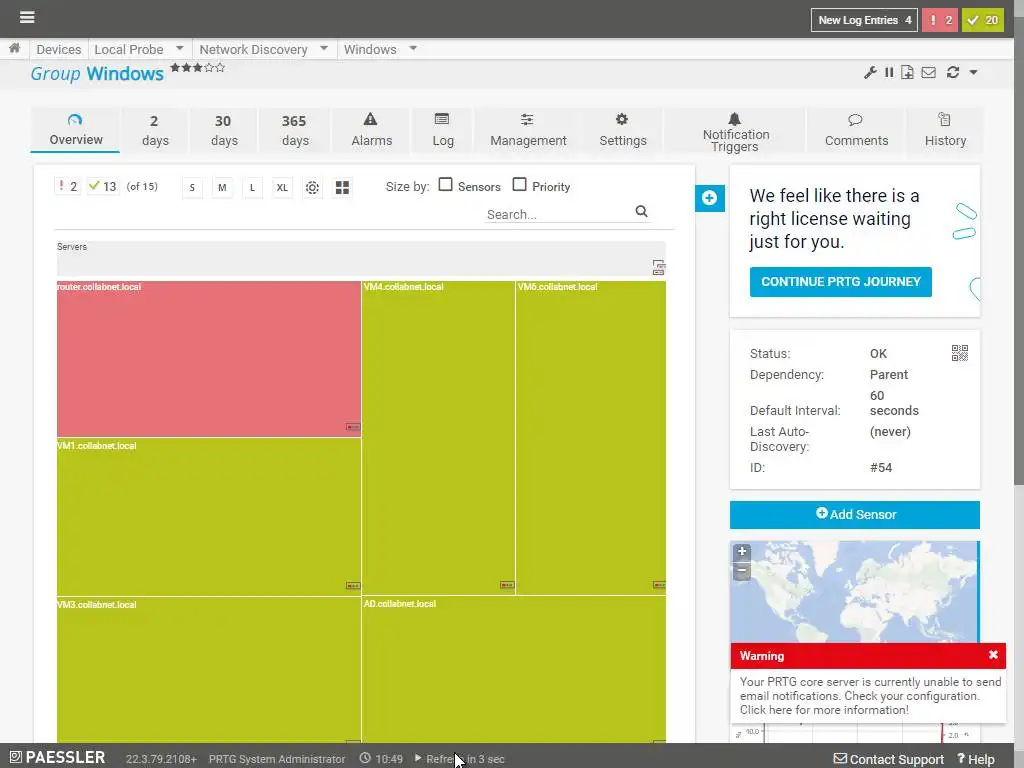Screen dimensions: 1024x768
Task: Open the wrench settings icon for the group
Action: click(870, 72)
